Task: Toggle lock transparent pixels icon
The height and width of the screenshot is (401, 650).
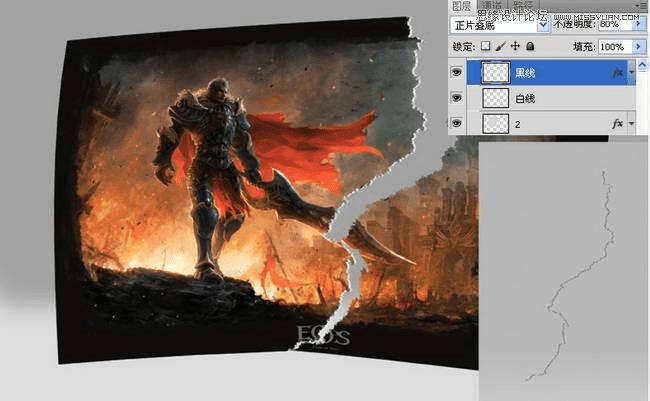Action: [x=485, y=46]
